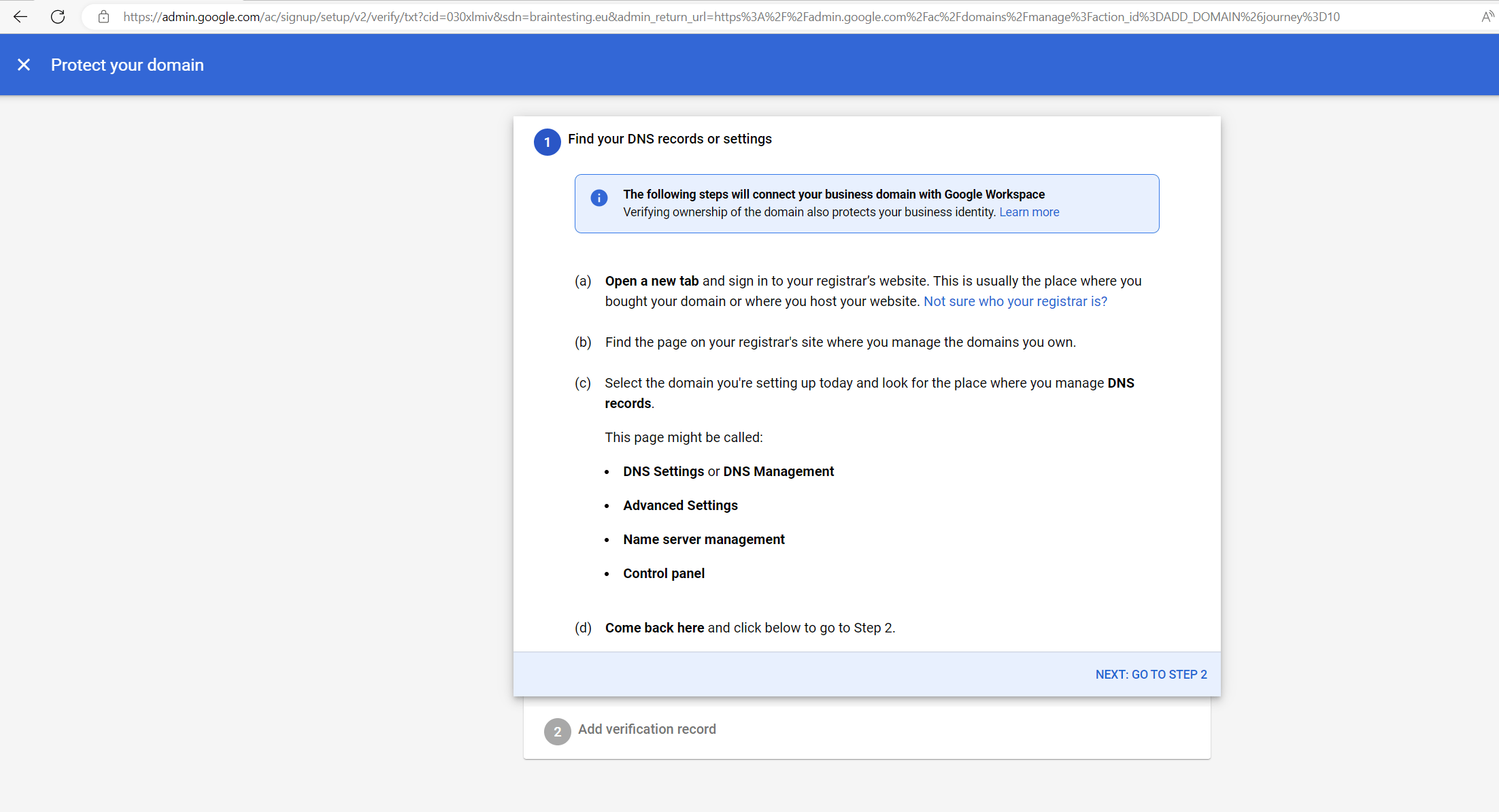This screenshot has width=1499, height=812.
Task: Click the step 2 numbered circle icon
Action: [558, 731]
